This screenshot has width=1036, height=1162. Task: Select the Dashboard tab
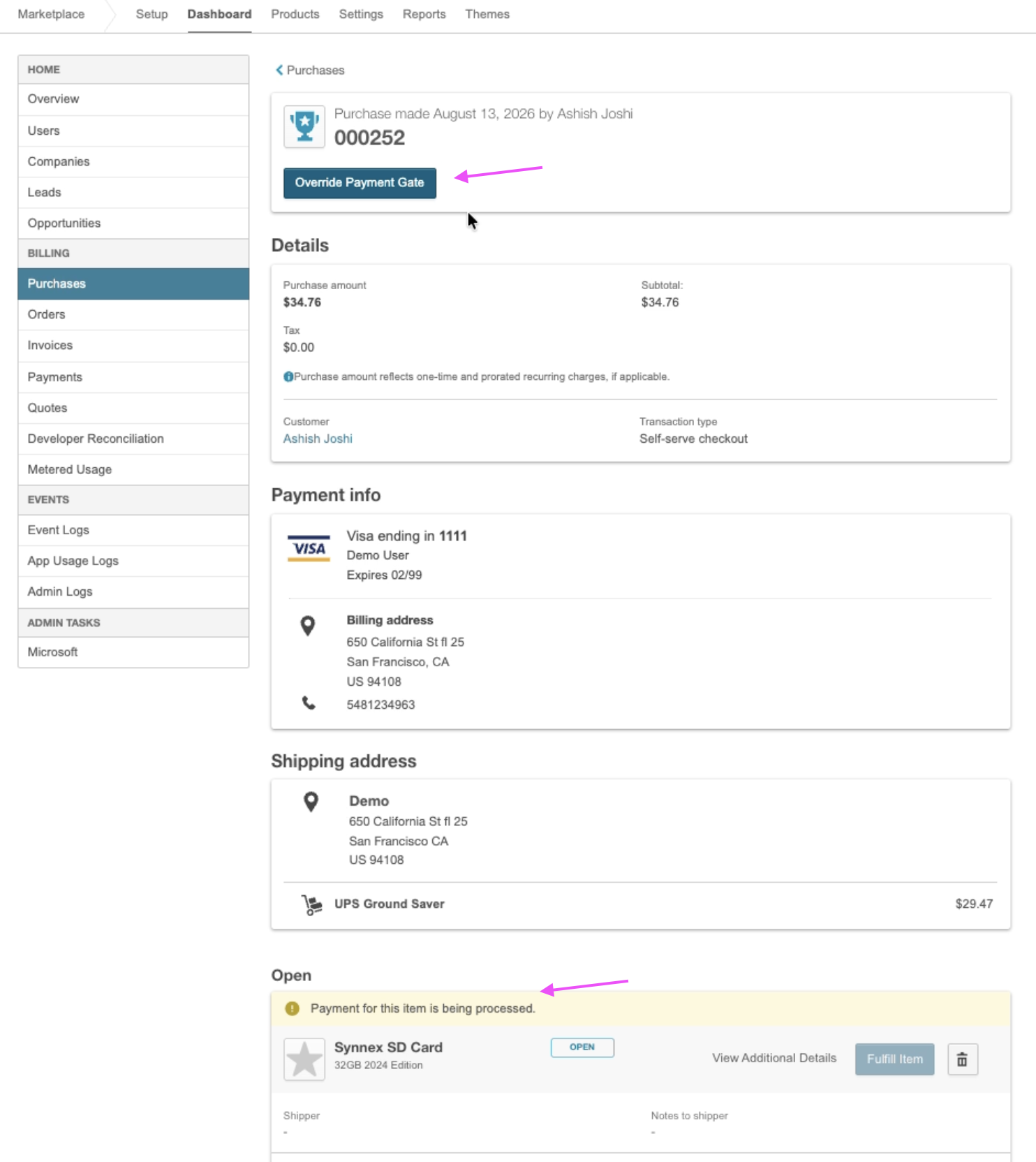219,14
